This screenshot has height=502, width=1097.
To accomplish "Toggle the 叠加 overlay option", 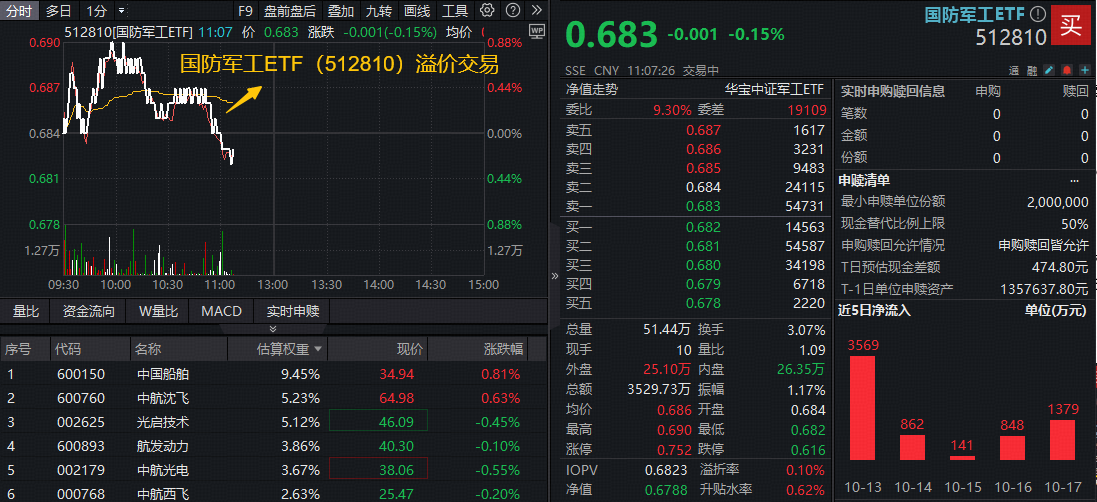I will tap(340, 11).
